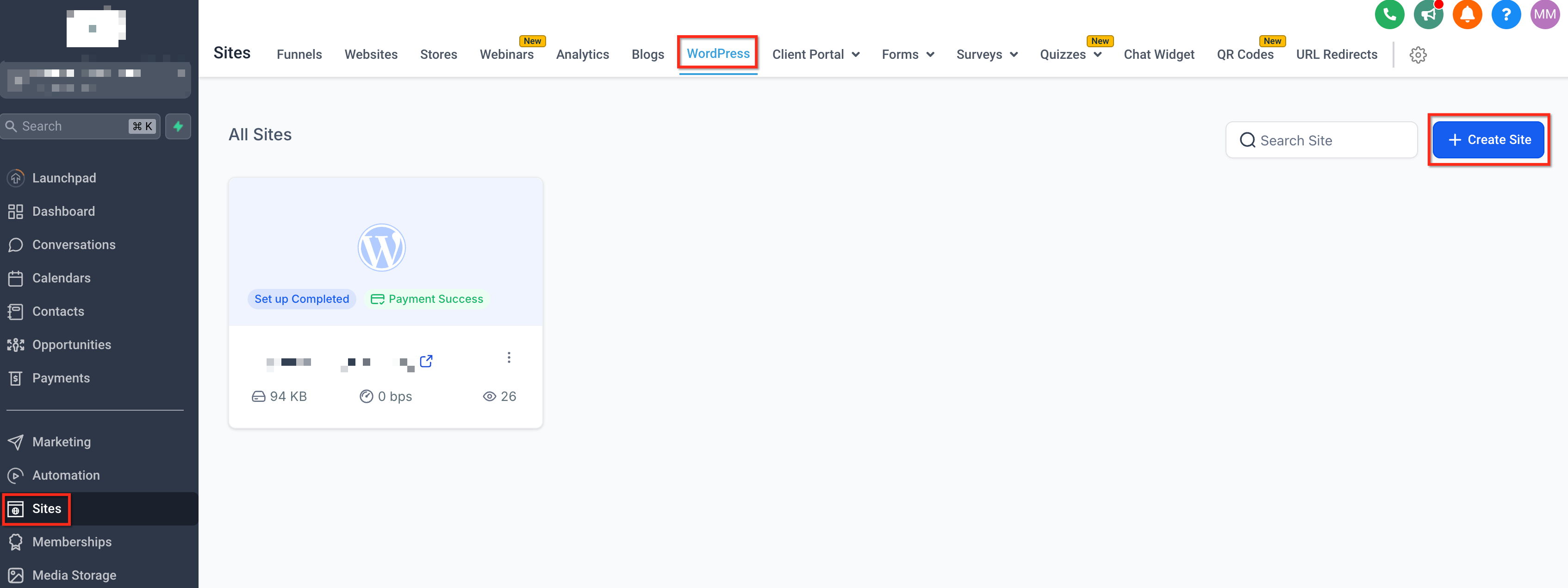Open Conversations from the sidebar

click(74, 245)
